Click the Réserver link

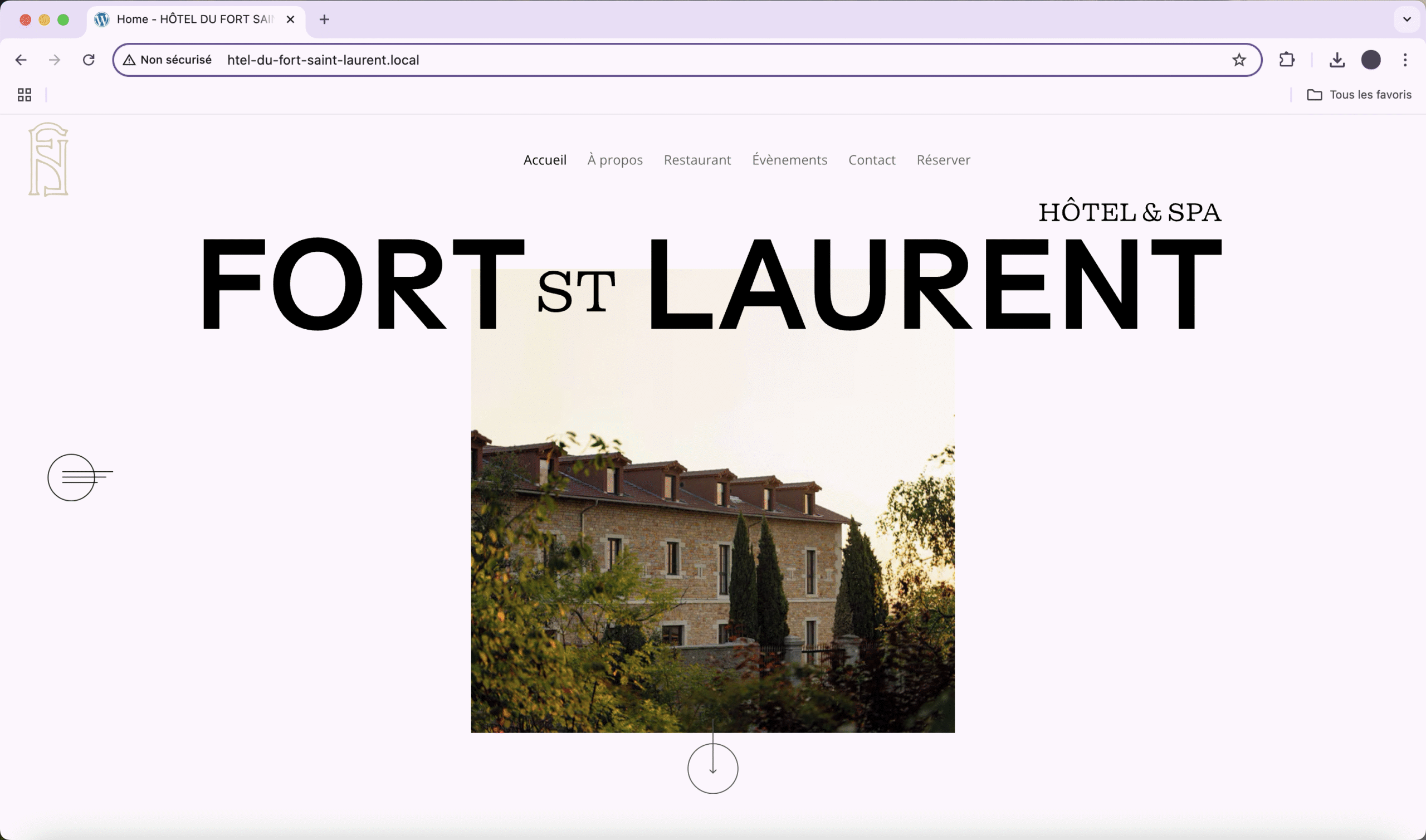(943, 160)
